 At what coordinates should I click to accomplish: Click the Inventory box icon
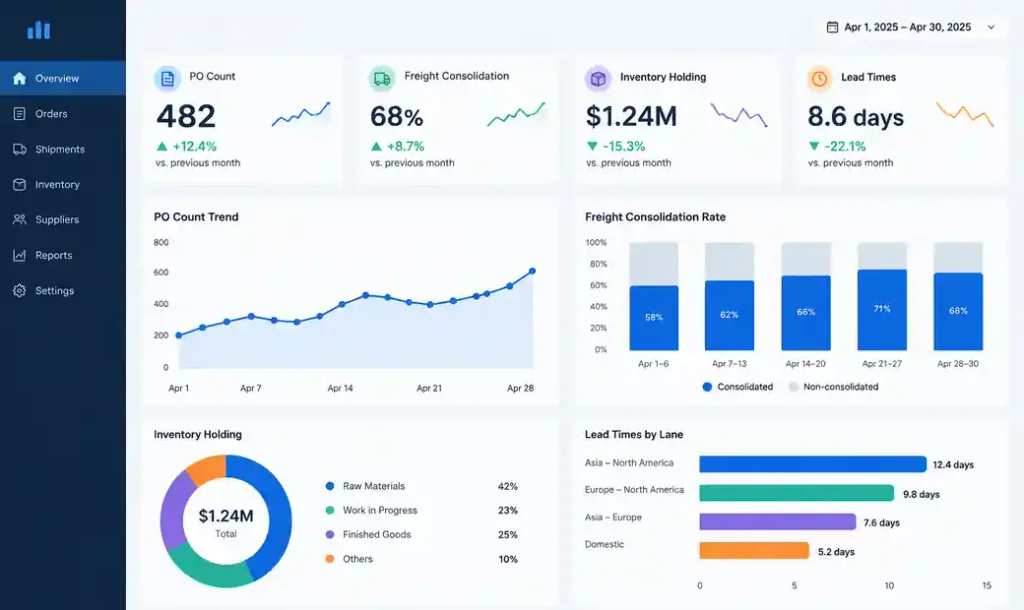20,184
